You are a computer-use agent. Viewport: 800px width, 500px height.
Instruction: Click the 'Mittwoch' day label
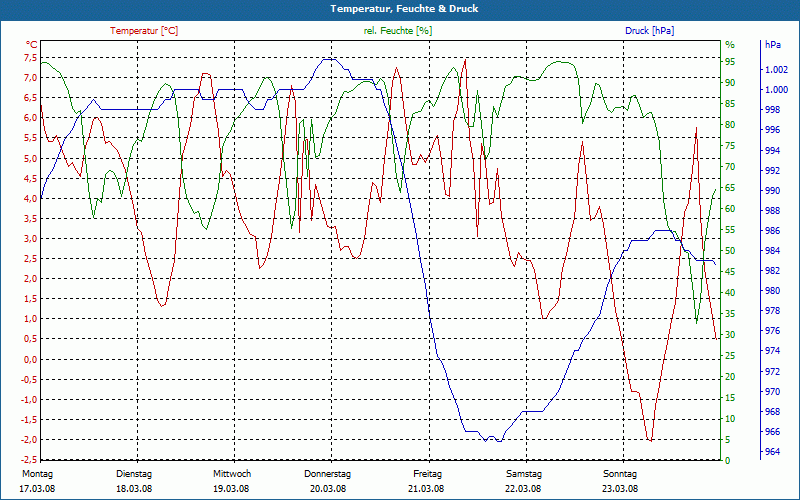[232, 474]
